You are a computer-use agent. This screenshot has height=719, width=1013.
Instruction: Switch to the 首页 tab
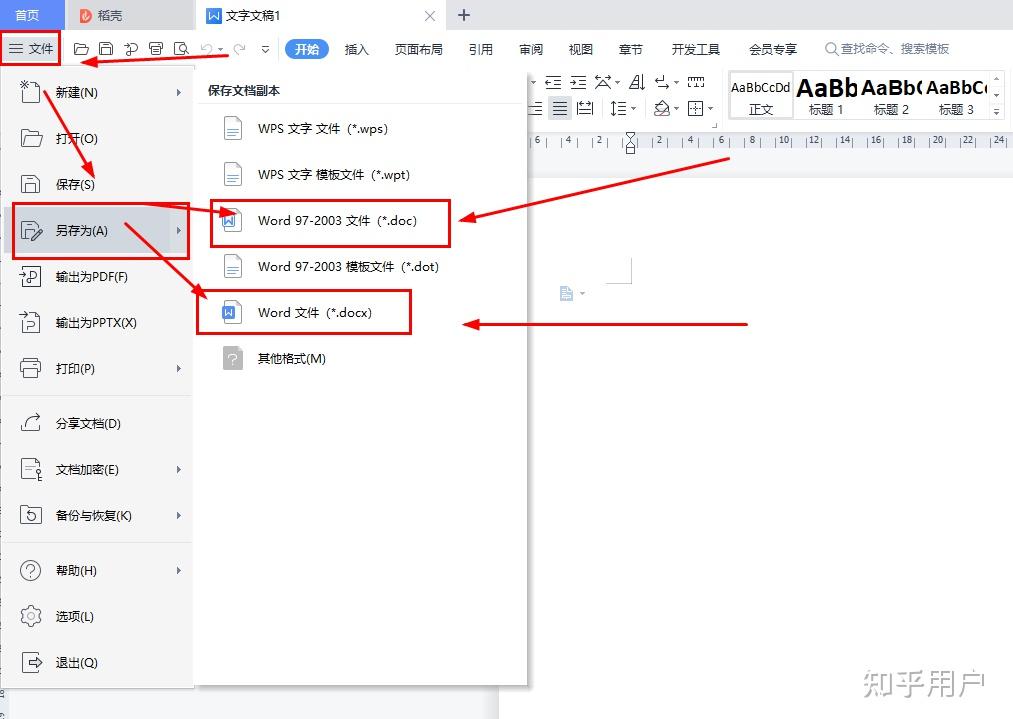30,15
